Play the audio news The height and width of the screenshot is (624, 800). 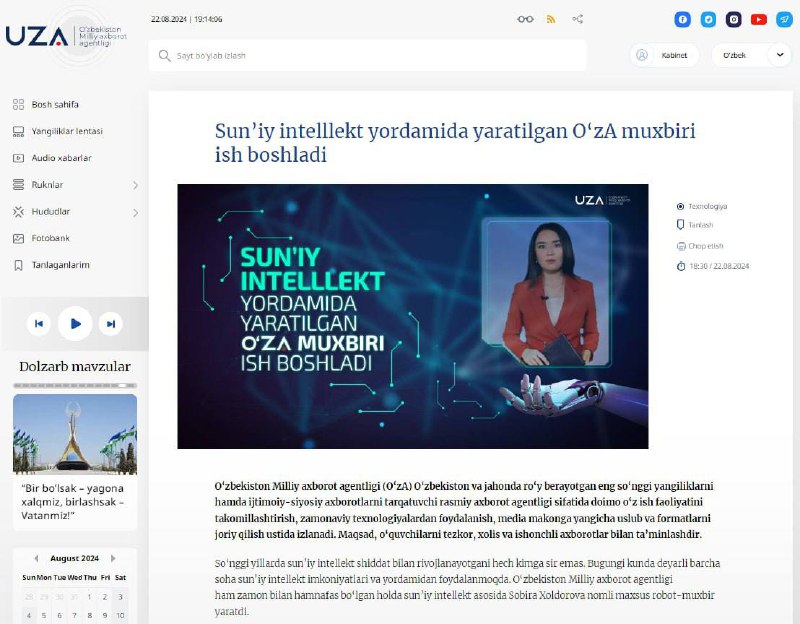[75, 323]
